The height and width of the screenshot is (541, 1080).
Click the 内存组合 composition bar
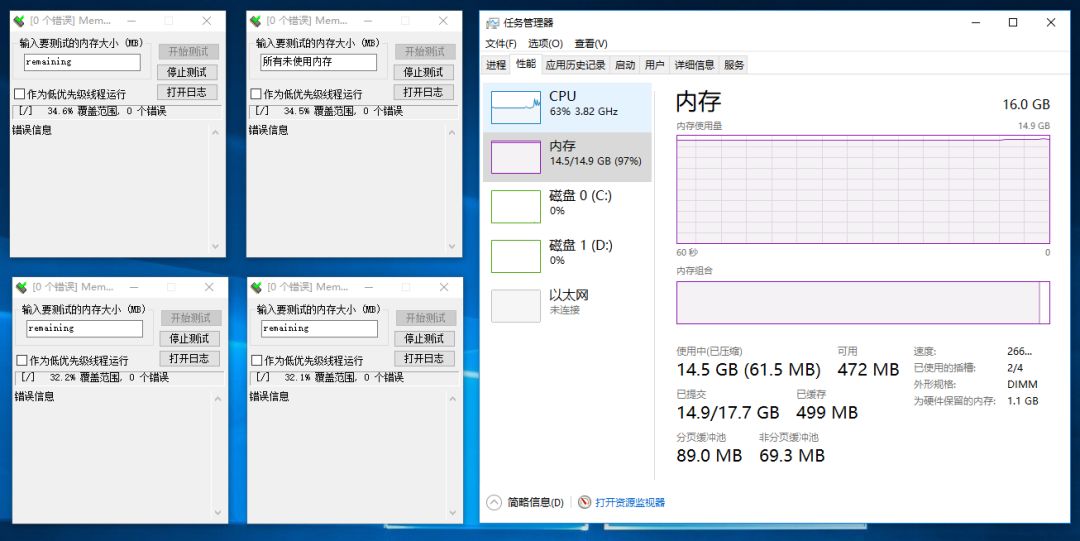[x=863, y=303]
